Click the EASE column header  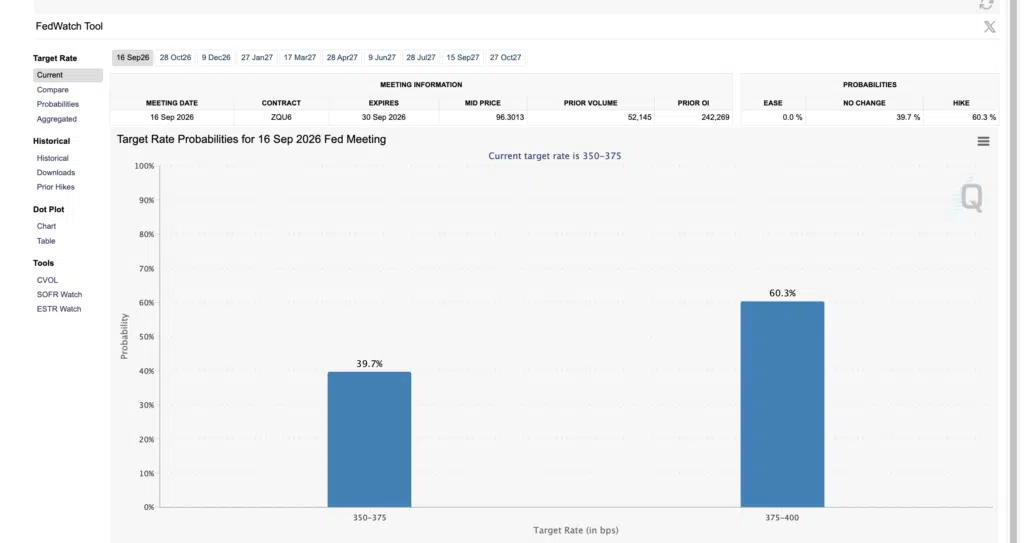[x=773, y=103]
